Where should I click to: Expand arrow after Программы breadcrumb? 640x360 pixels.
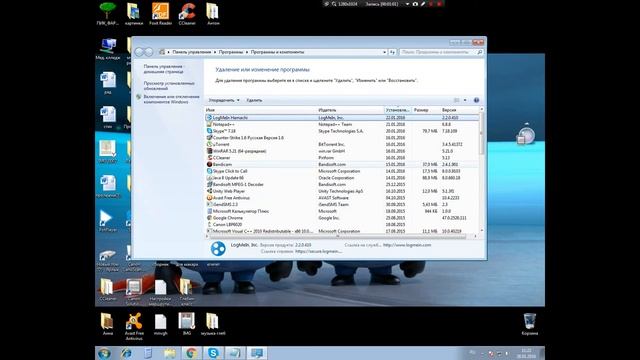[247, 52]
